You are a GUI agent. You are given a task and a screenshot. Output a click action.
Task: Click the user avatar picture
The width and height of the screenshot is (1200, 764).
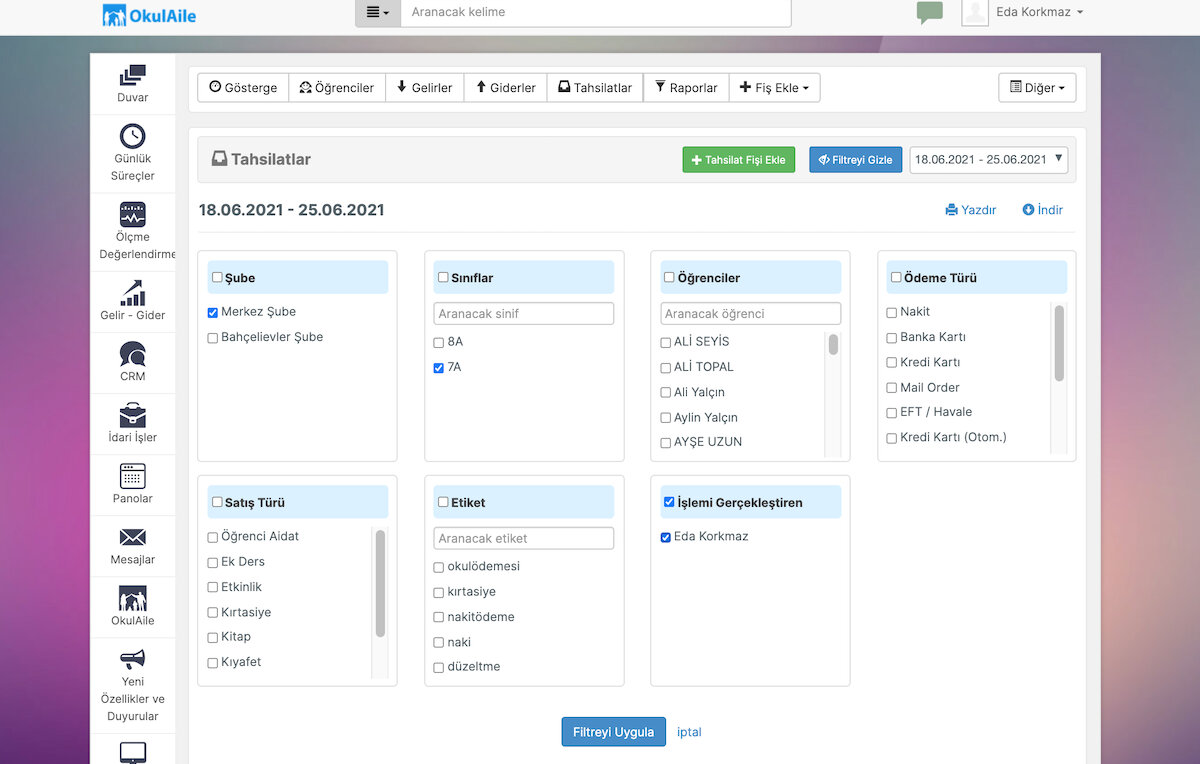[x=975, y=12]
